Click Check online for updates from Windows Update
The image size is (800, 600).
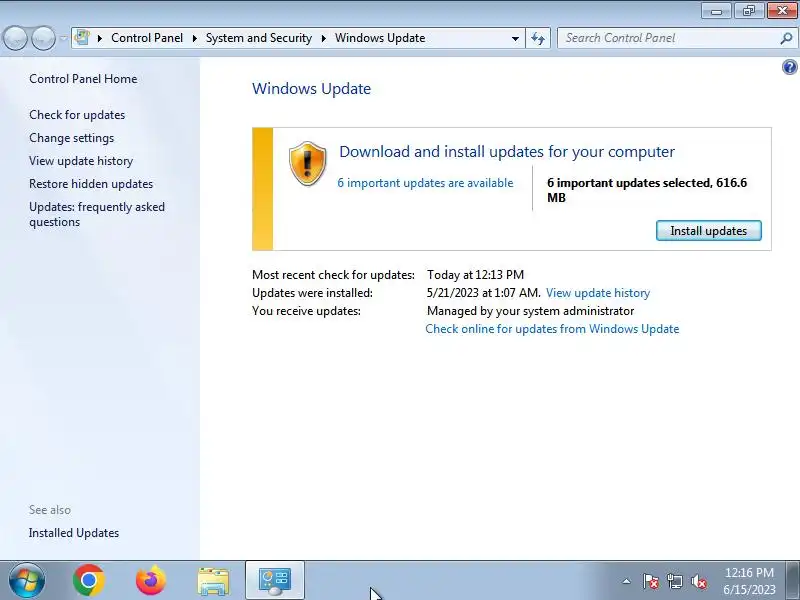pyautogui.click(x=552, y=329)
